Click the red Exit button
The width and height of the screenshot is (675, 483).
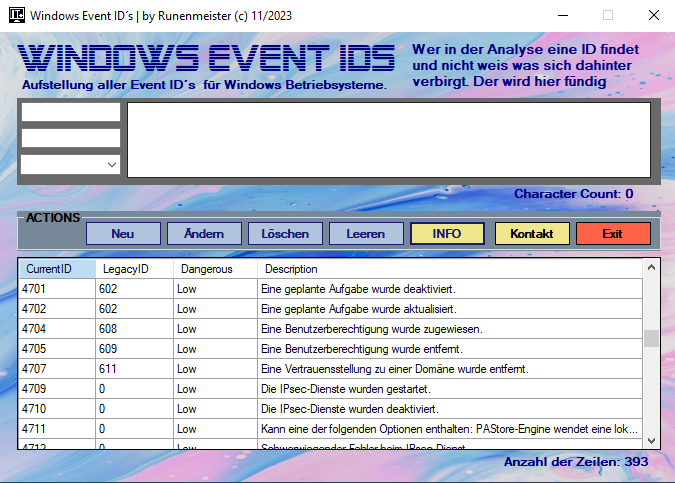(x=613, y=234)
